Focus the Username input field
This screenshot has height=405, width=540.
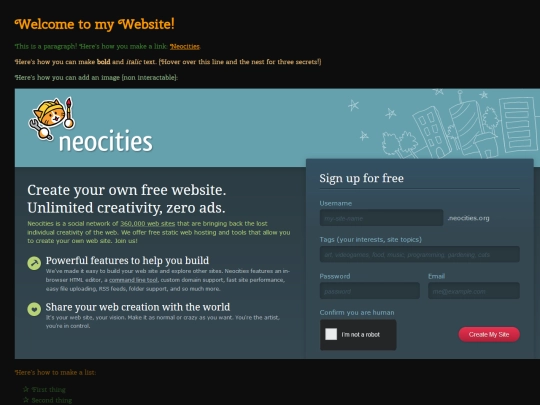click(x=381, y=218)
